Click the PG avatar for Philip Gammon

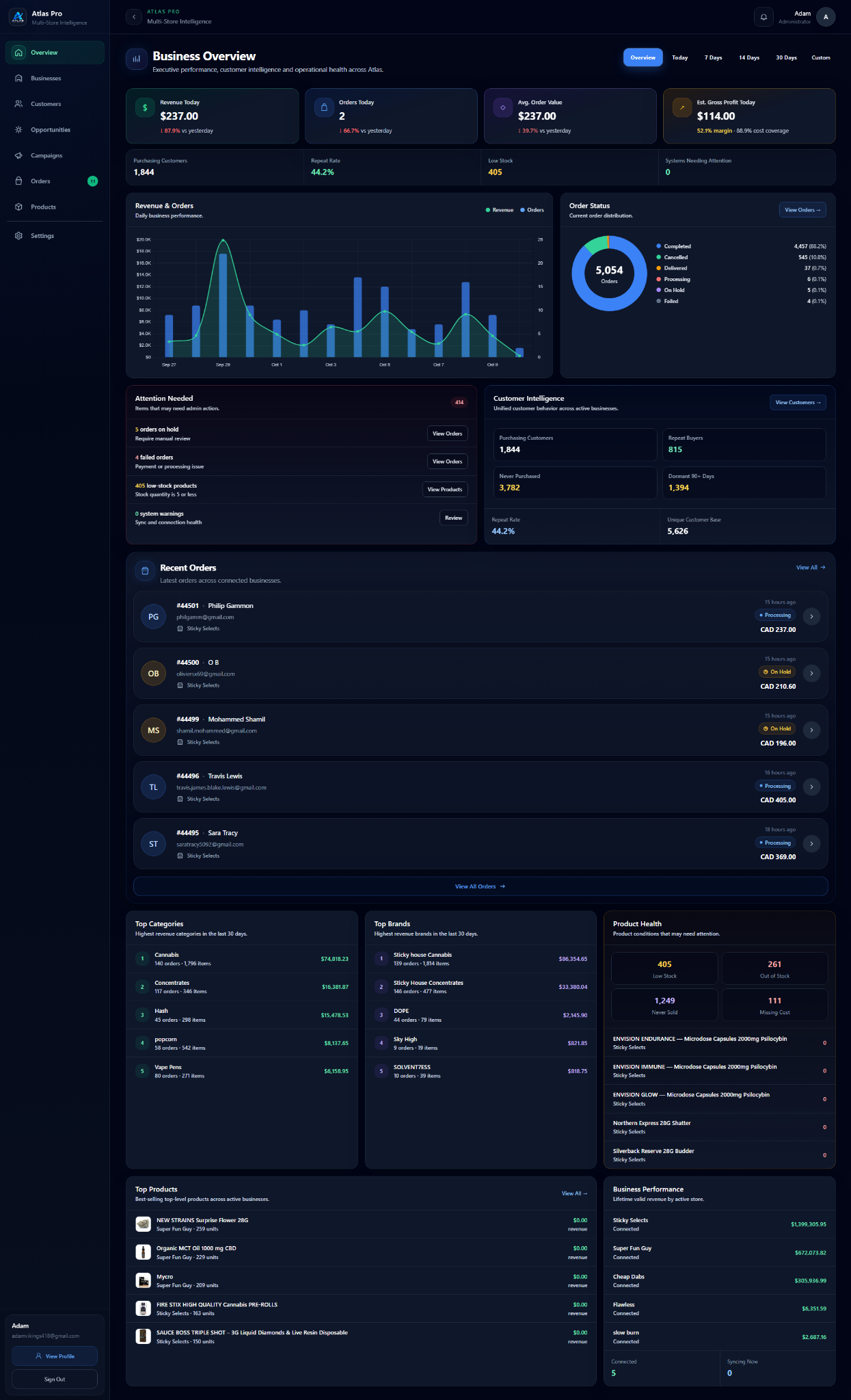coord(154,617)
